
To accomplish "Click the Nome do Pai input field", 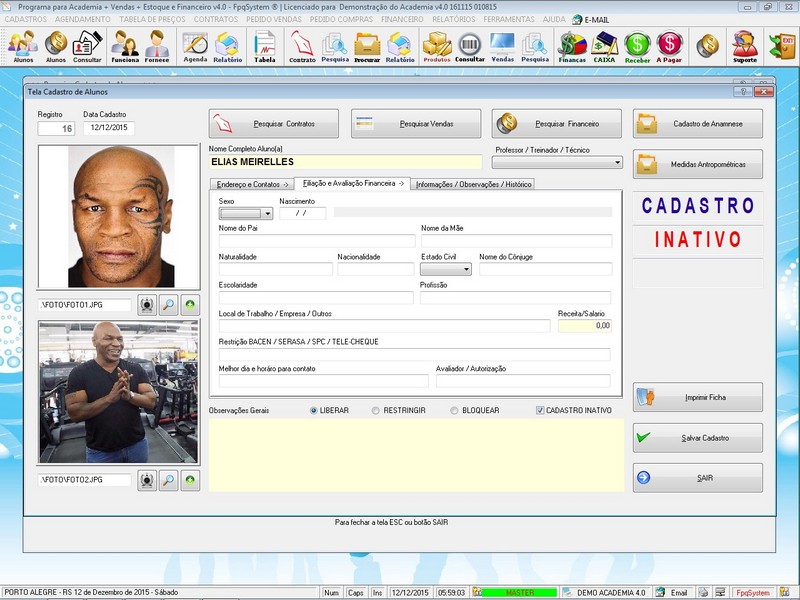I will coord(316,241).
